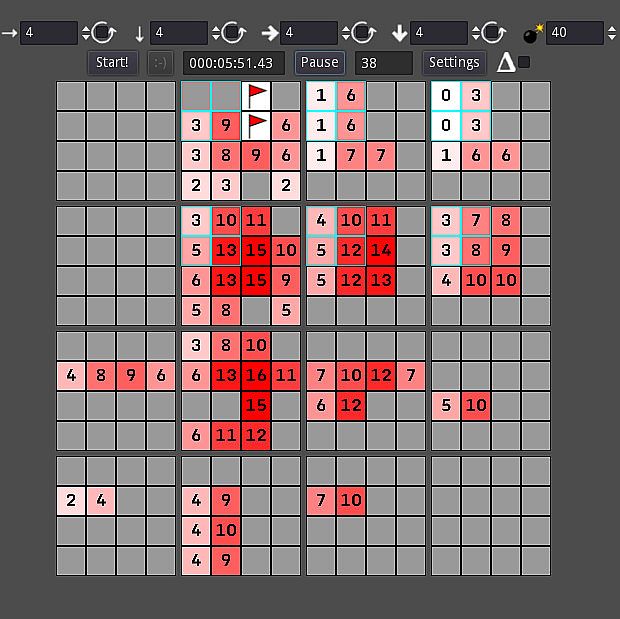Click the lower 0 cell

coord(446,126)
